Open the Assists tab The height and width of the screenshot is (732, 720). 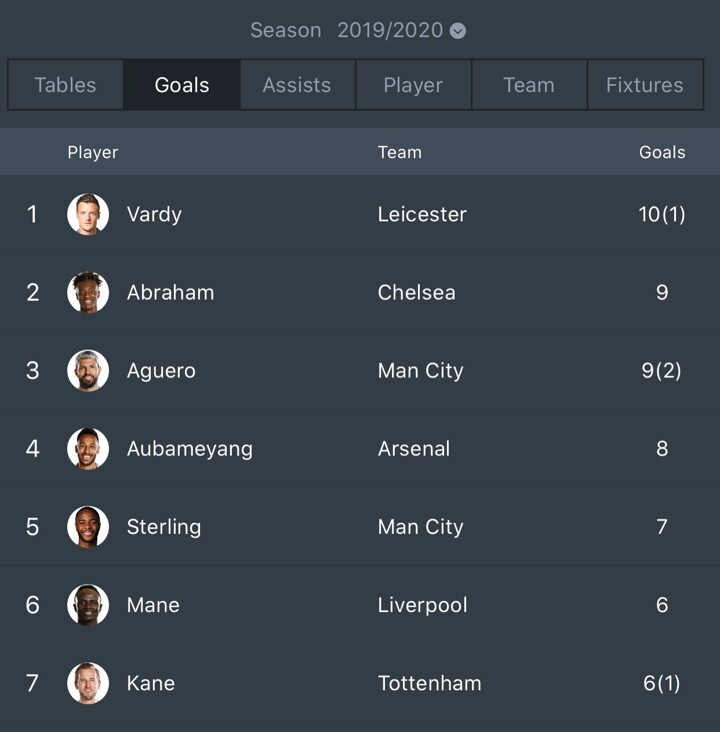(297, 84)
